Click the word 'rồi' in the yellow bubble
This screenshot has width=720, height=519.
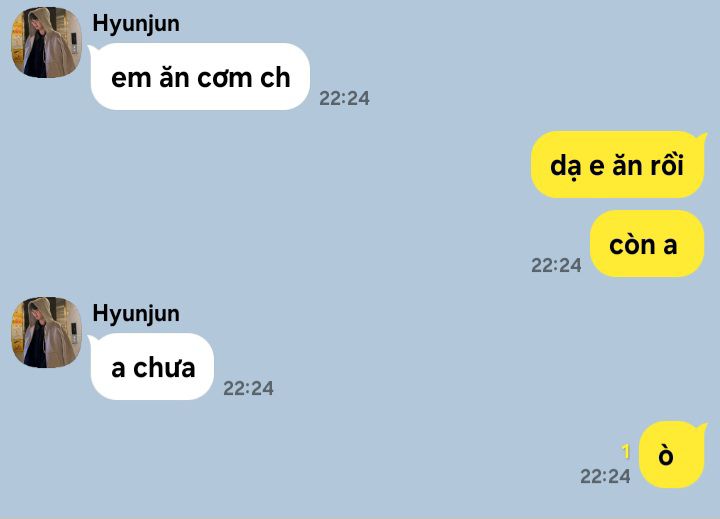pos(667,164)
